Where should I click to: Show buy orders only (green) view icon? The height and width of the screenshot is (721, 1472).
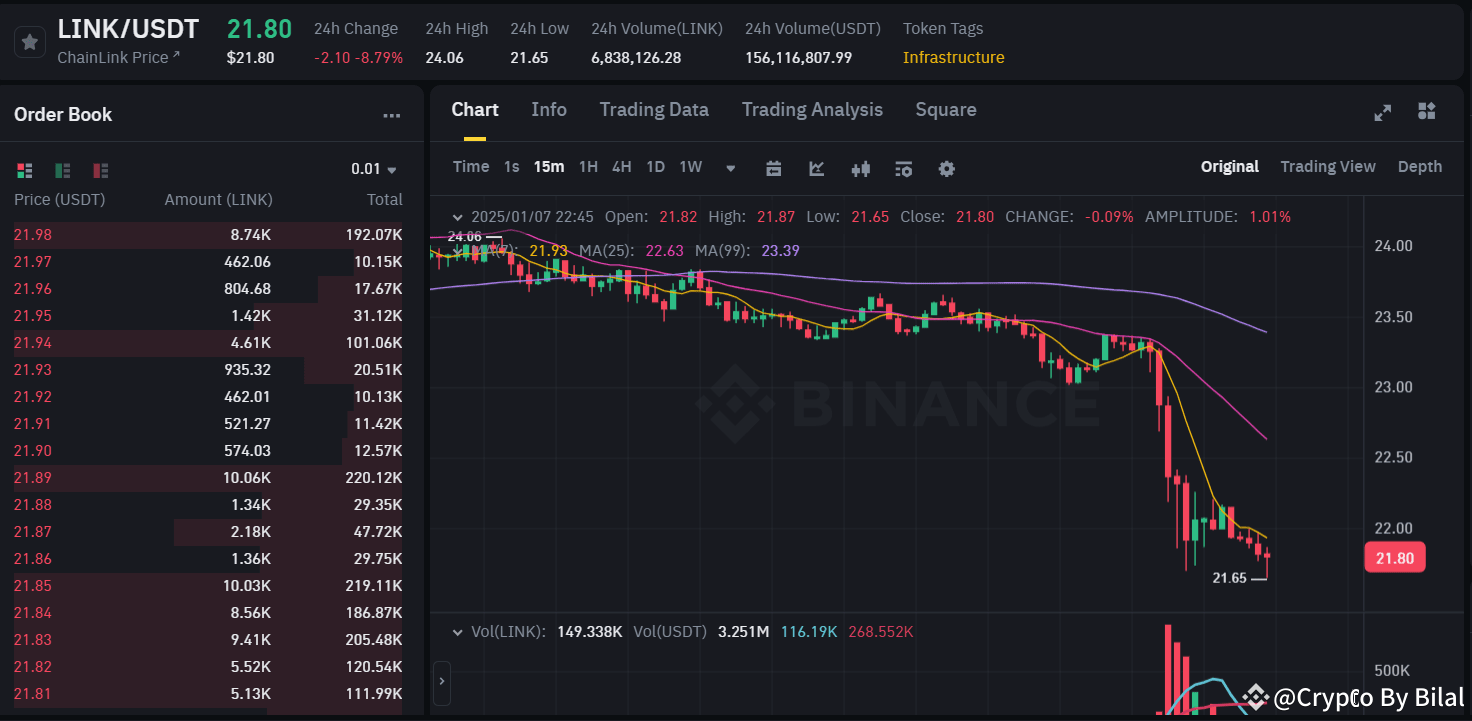point(63,170)
